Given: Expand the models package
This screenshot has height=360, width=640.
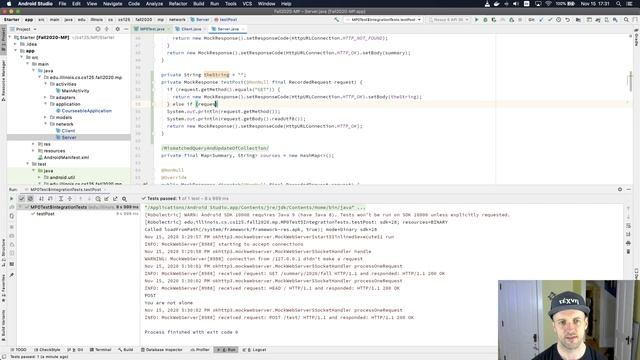Looking at the screenshot, I should 46,118.
